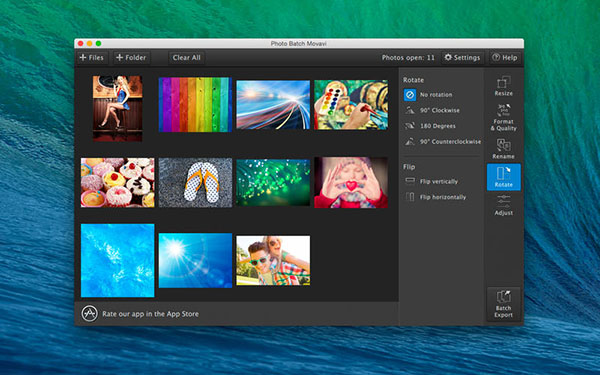Open the Format & Quality panel

click(x=504, y=117)
